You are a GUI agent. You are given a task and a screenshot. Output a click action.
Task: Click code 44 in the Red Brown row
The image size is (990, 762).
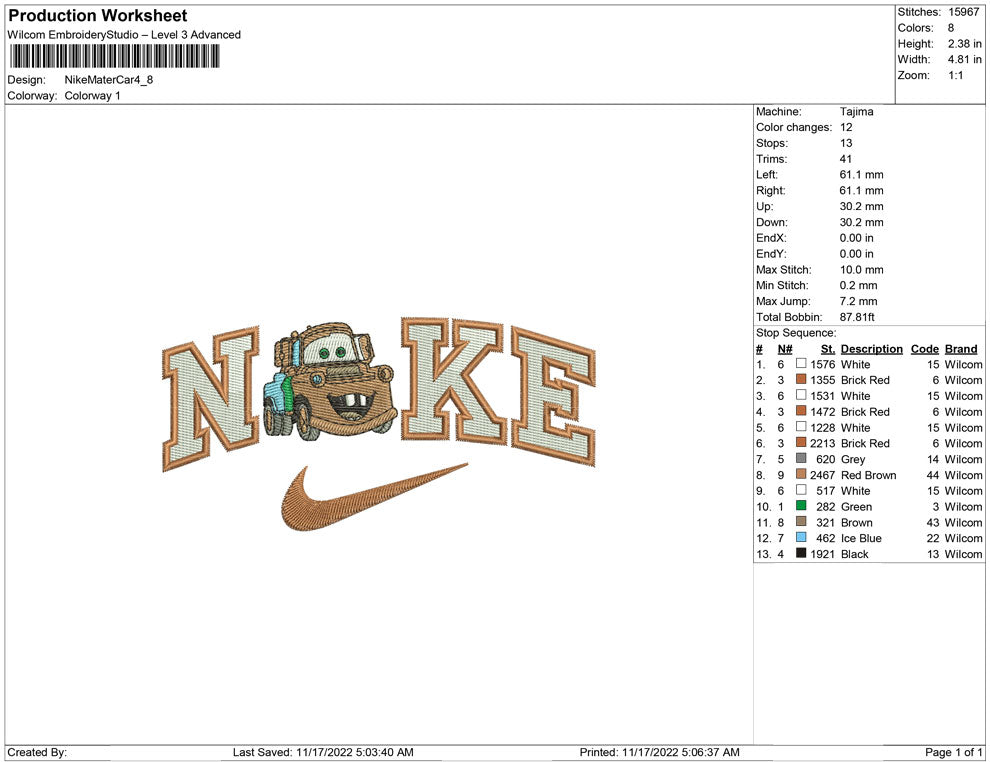tap(933, 475)
